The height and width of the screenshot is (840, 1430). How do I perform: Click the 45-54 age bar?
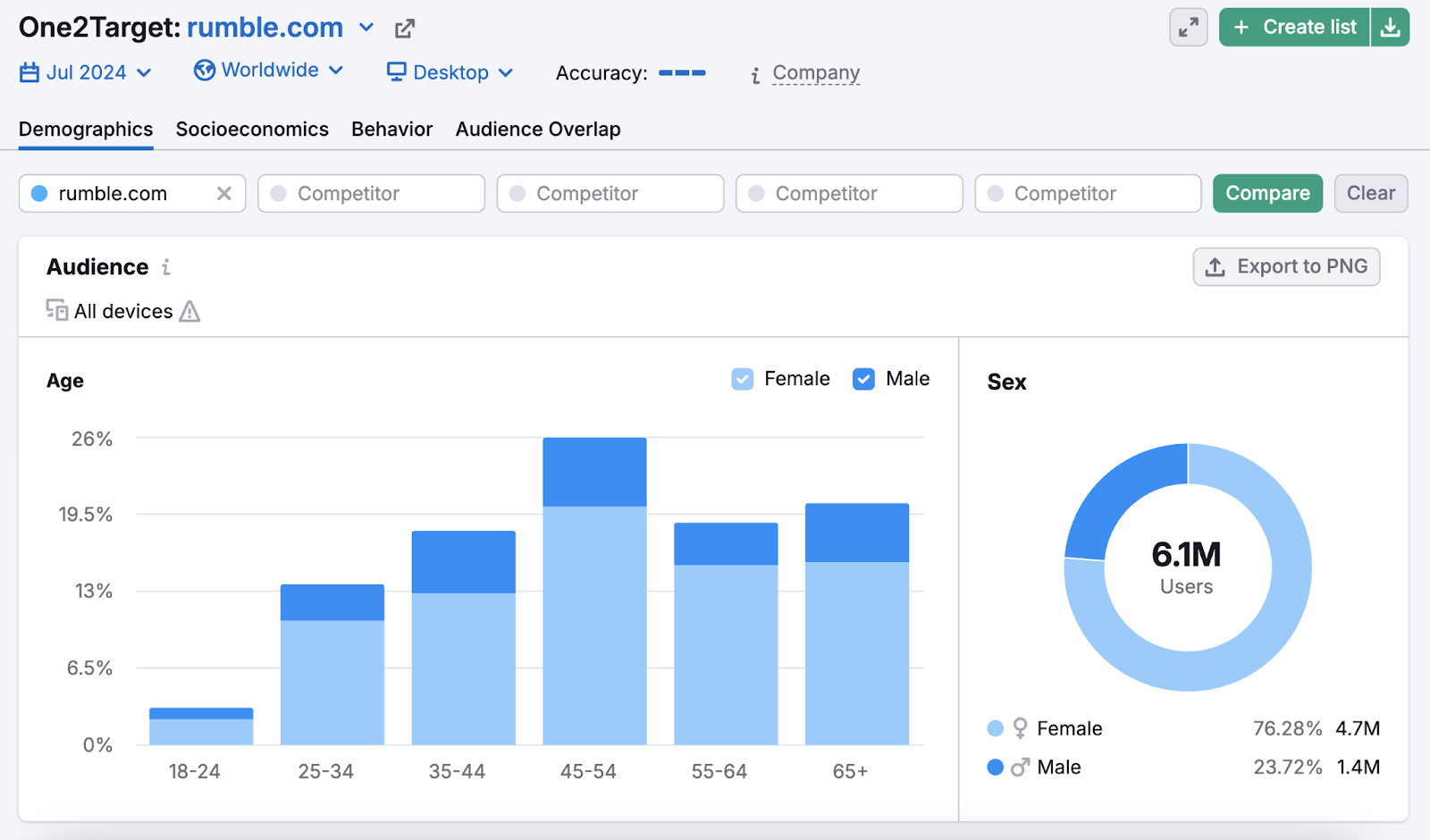pyautogui.click(x=594, y=592)
